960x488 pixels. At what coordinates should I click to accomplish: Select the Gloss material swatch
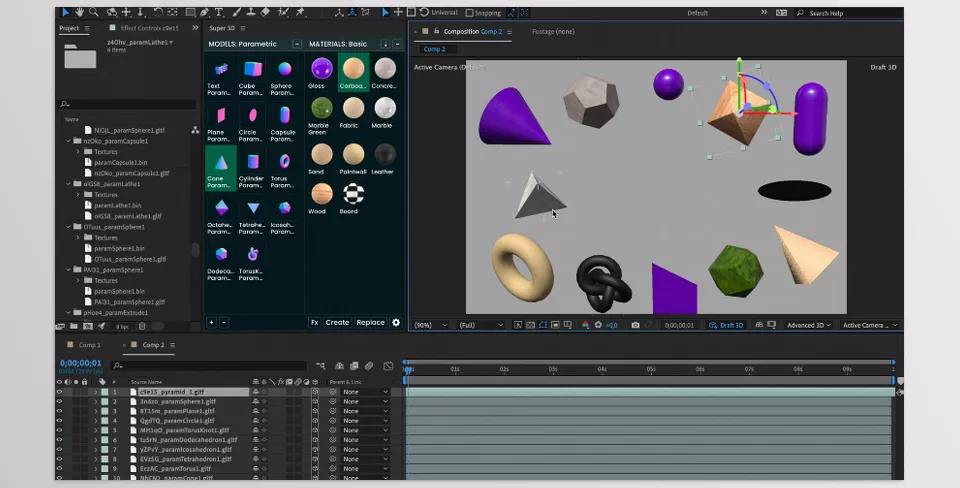tap(321, 72)
